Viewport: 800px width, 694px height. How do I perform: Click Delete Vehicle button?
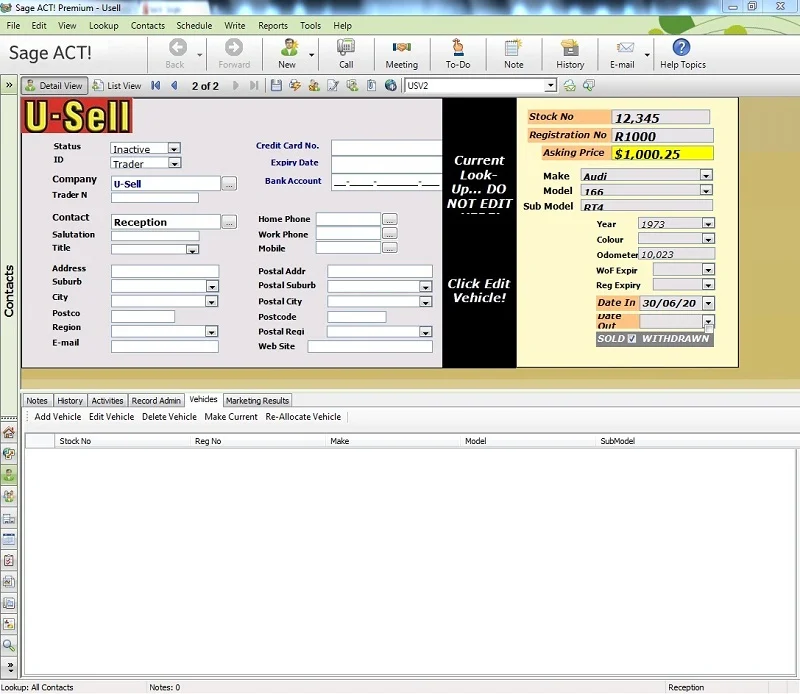pyautogui.click(x=169, y=417)
